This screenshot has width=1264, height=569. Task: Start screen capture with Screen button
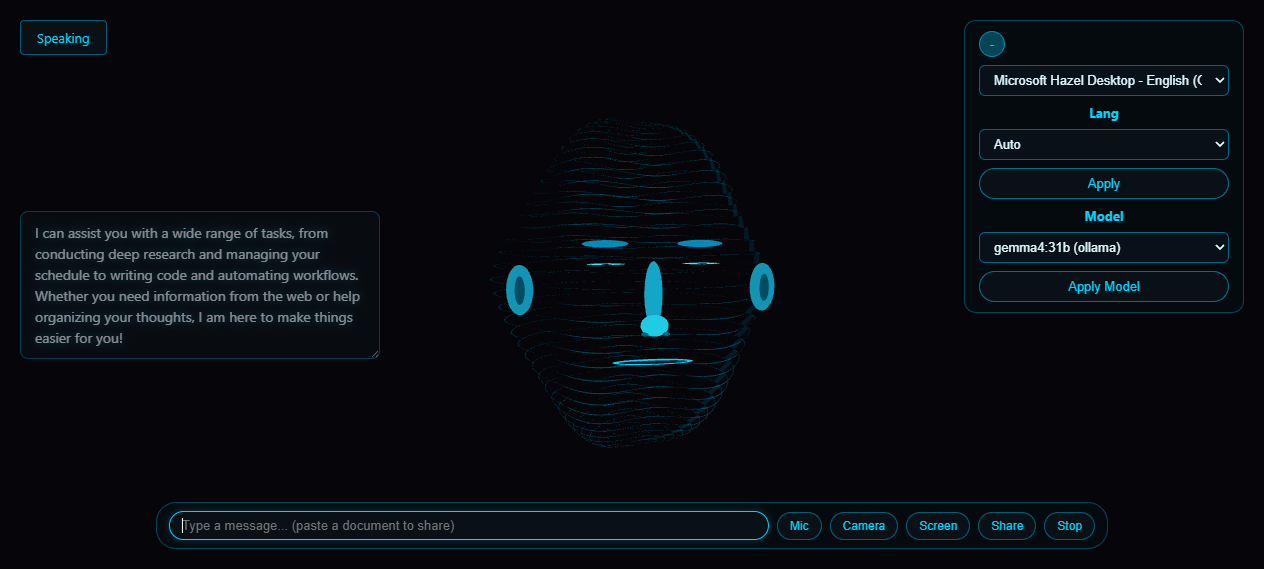click(938, 525)
